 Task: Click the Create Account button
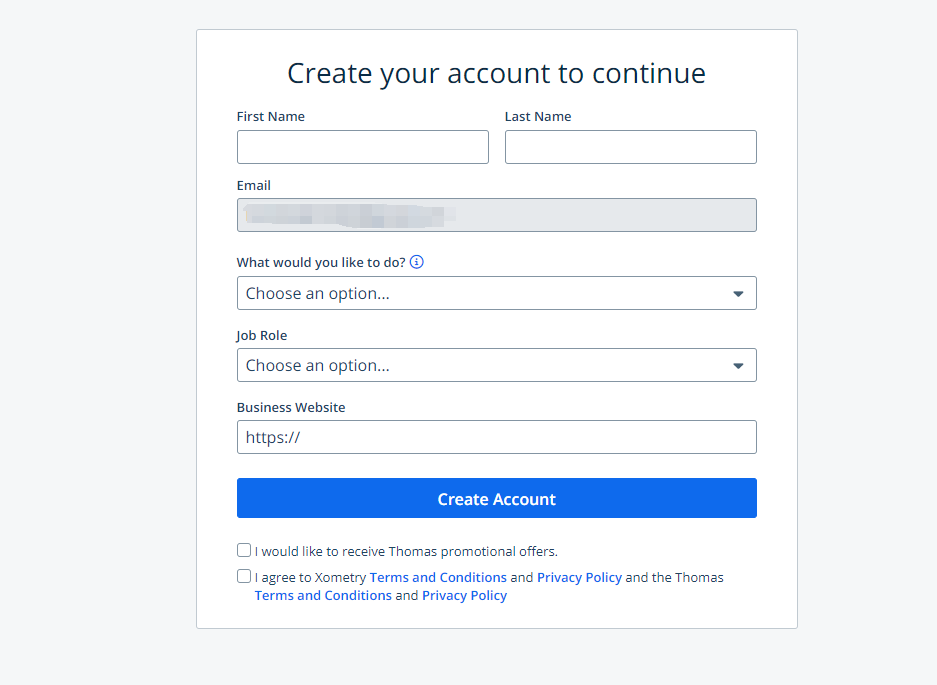497,498
